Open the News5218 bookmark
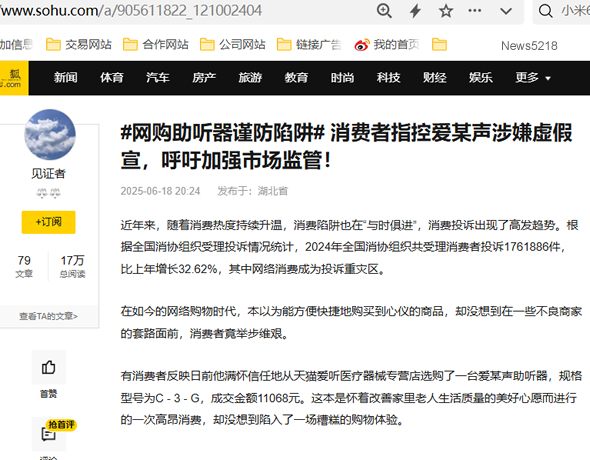This screenshot has height=460, width=590. [529, 46]
